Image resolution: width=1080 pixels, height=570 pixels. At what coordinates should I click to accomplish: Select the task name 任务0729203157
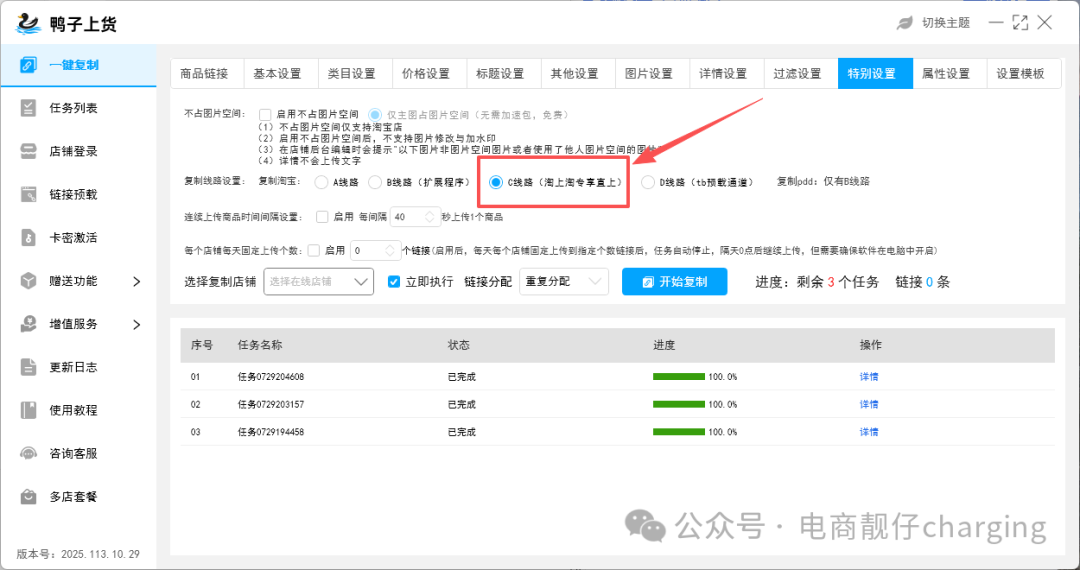pos(271,404)
